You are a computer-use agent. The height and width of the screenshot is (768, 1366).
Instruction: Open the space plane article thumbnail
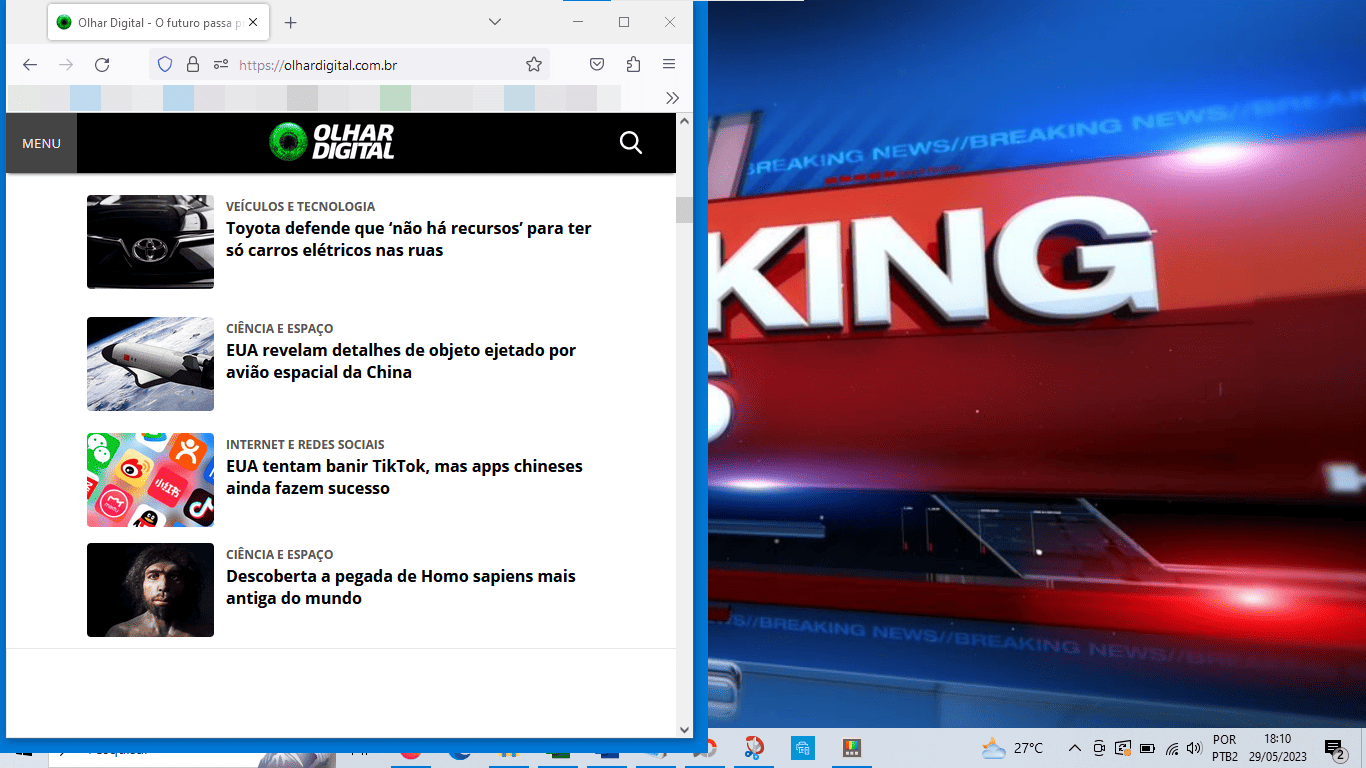[150, 364]
